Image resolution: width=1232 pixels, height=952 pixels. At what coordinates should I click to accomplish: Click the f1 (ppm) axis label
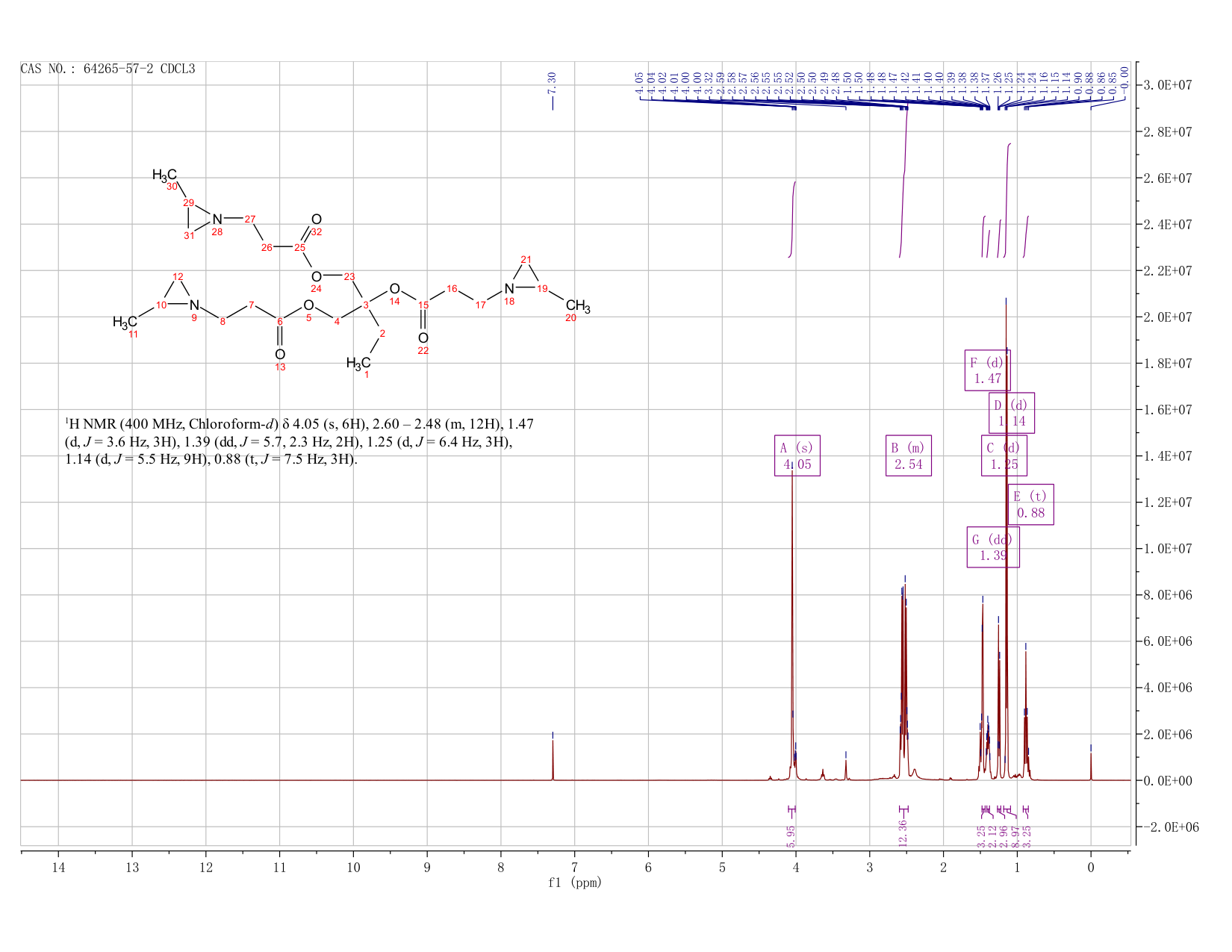point(575,883)
